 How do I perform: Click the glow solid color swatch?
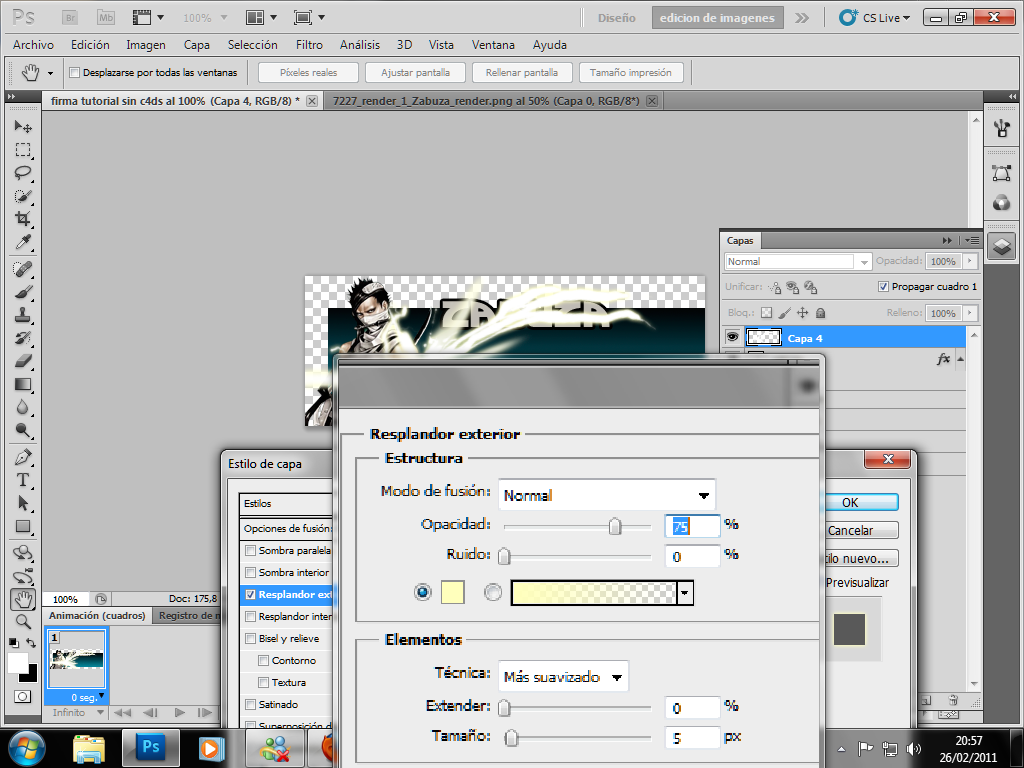[x=453, y=592]
